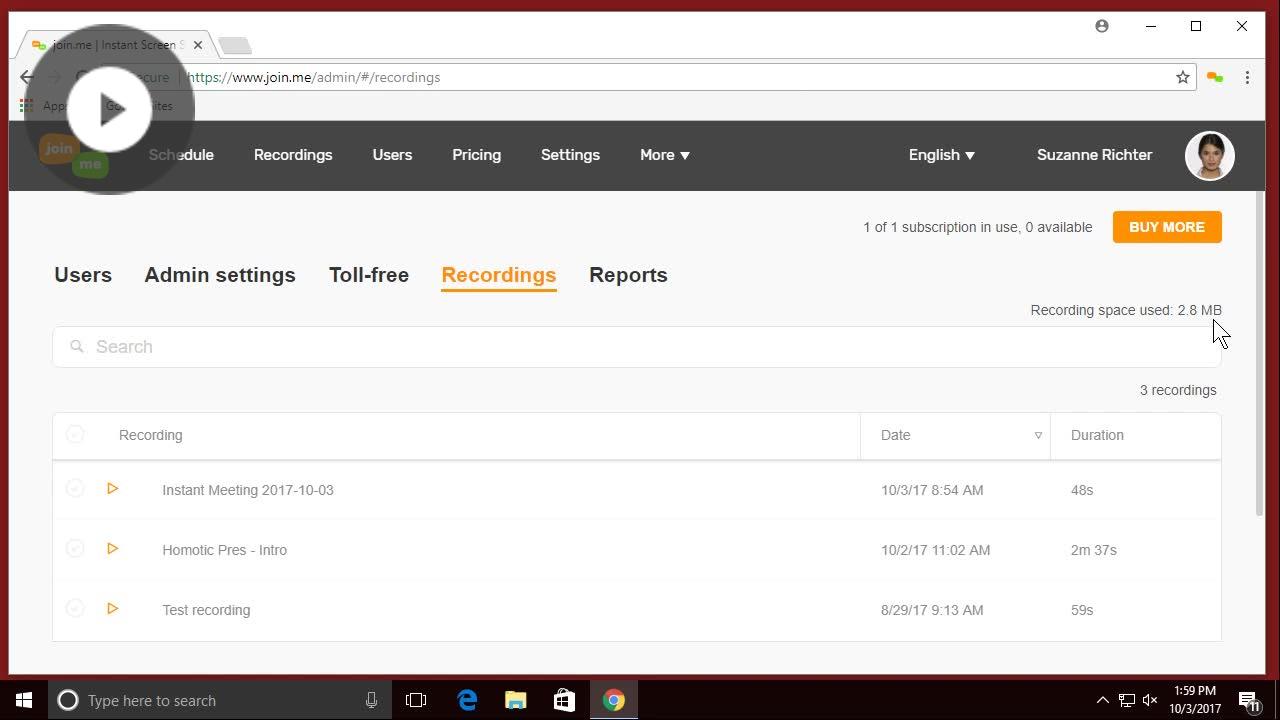Tick the Test recording row checkbox
The height and width of the screenshot is (720, 1280).
(75, 609)
